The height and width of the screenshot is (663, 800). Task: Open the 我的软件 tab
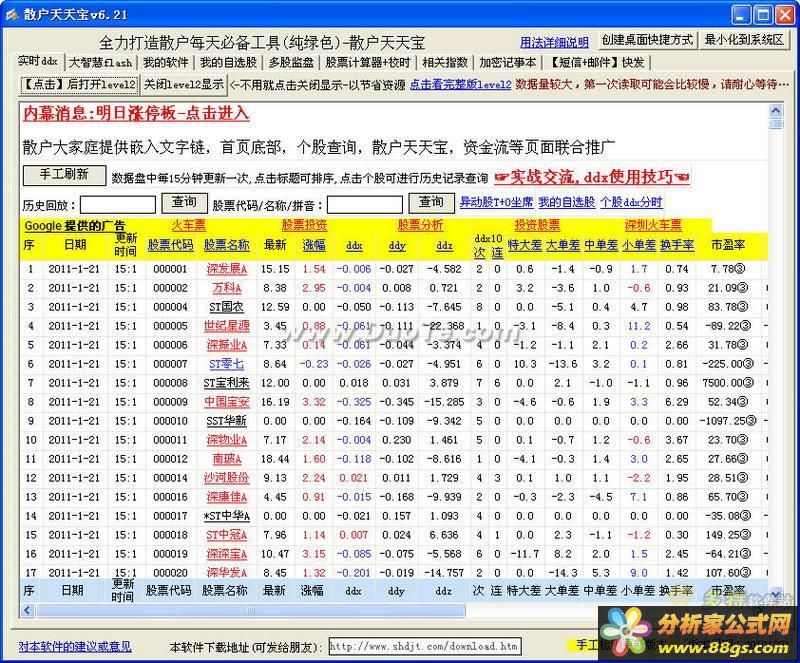tap(165, 62)
